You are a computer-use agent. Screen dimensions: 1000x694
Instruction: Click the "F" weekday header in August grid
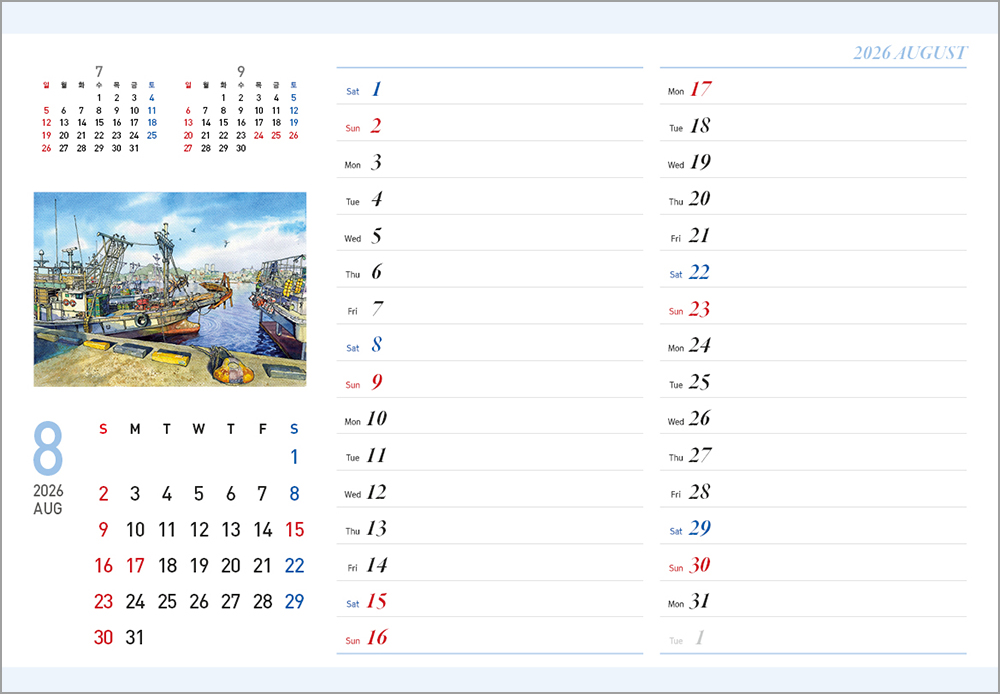pyautogui.click(x=262, y=429)
